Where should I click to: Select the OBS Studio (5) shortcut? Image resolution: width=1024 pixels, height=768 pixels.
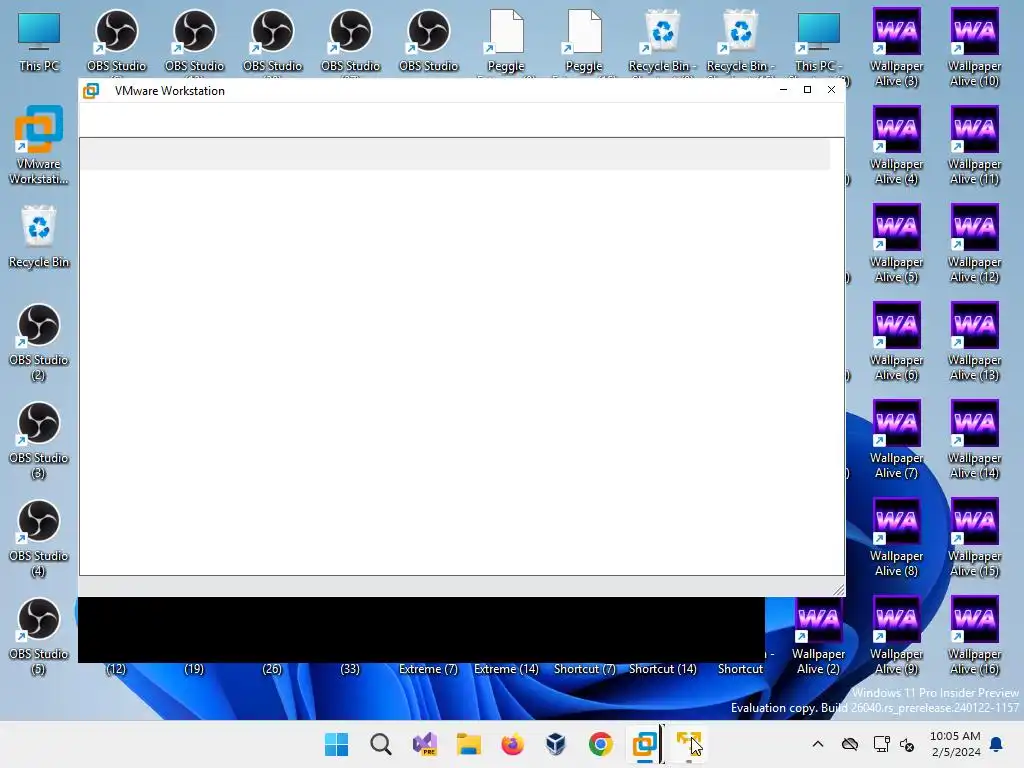pyautogui.click(x=39, y=636)
